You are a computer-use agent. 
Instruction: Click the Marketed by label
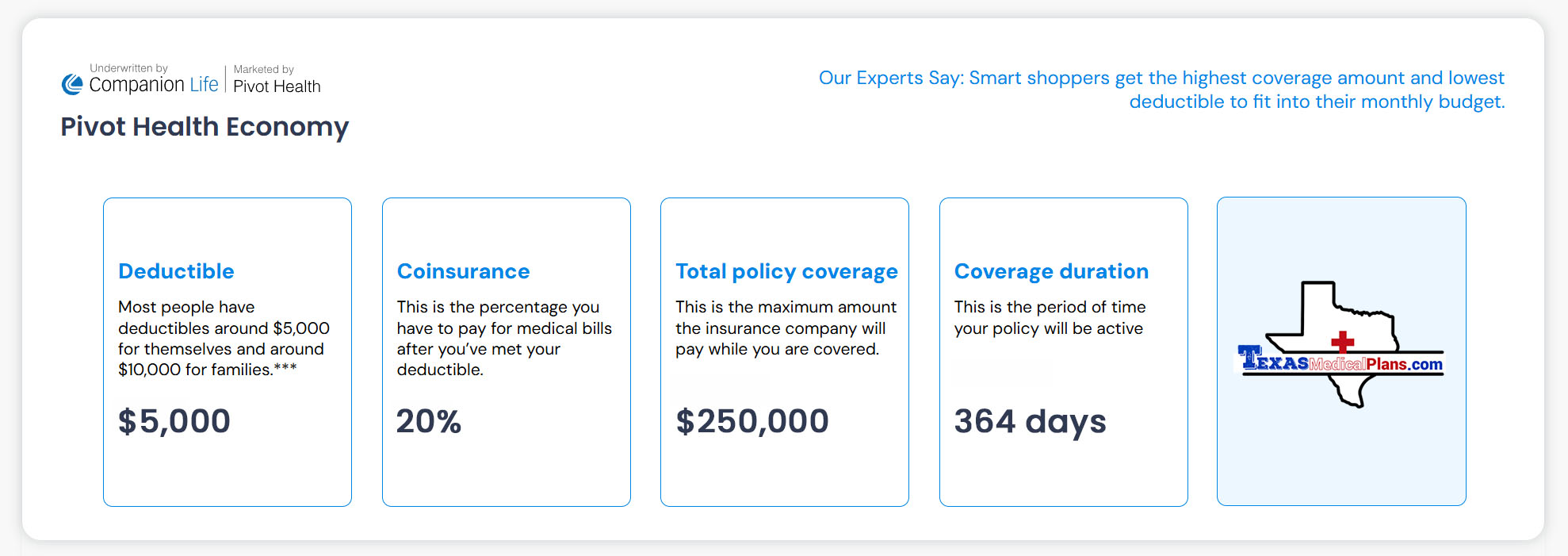coord(263,70)
